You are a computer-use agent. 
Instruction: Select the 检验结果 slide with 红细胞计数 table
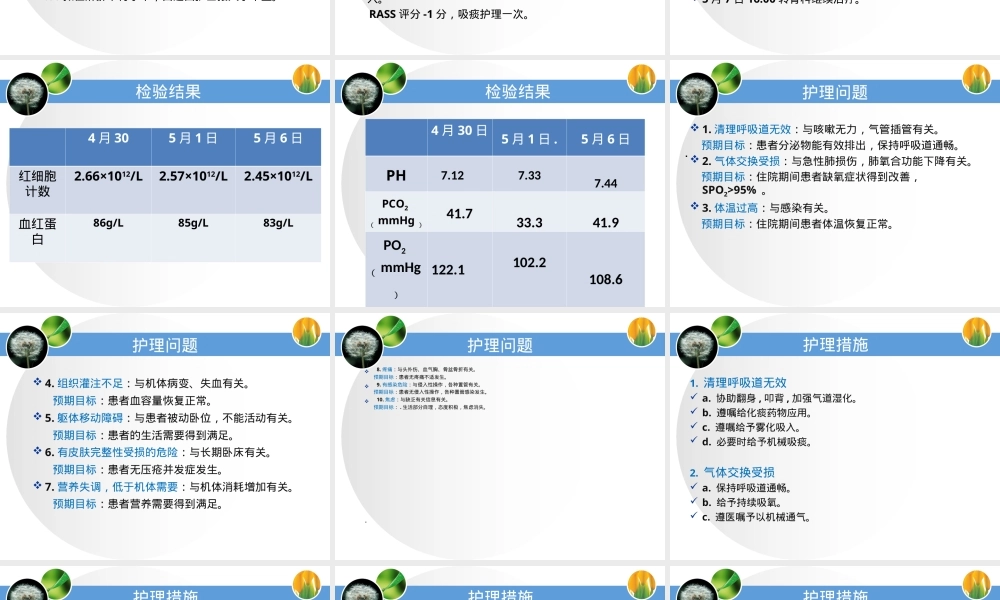pyautogui.click(x=165, y=183)
